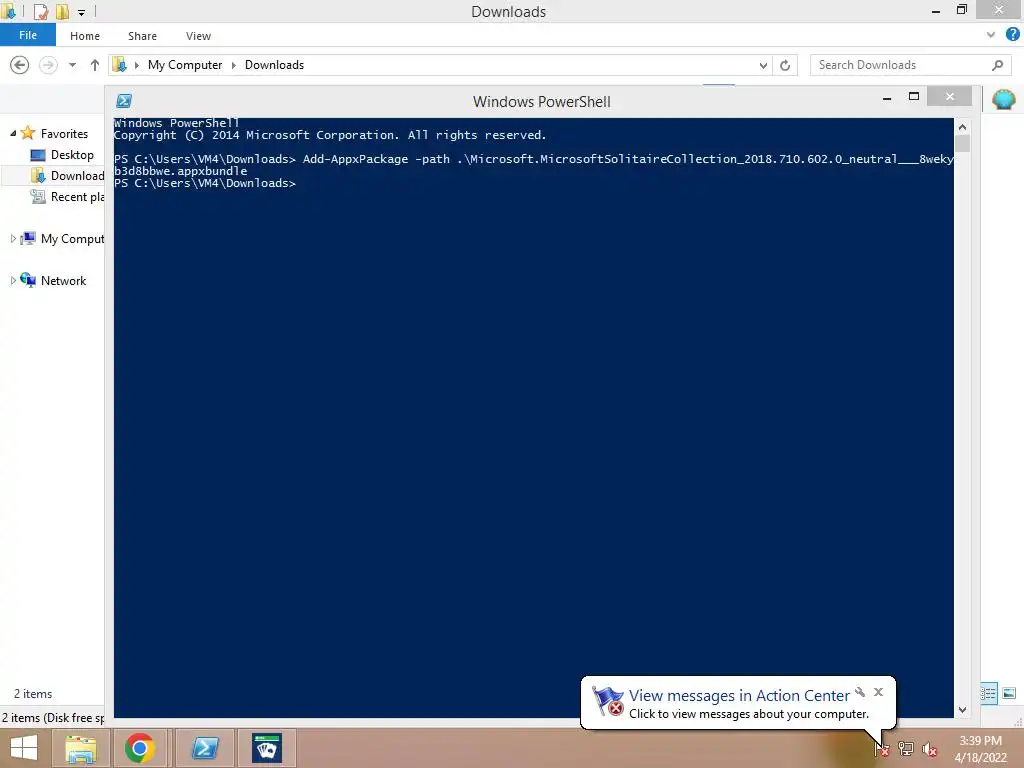Open Desktop in Favorites list
This screenshot has width=1024, height=768.
coord(72,155)
